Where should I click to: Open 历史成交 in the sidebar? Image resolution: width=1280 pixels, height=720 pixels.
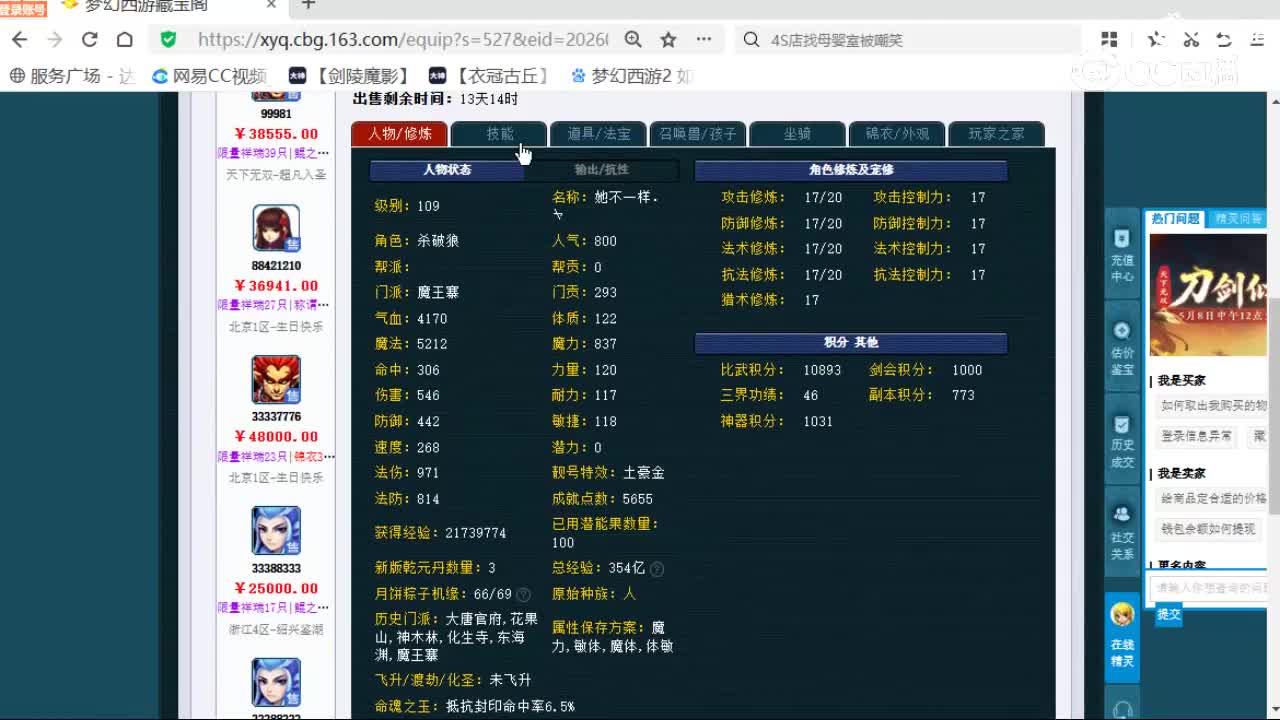click(x=1122, y=441)
